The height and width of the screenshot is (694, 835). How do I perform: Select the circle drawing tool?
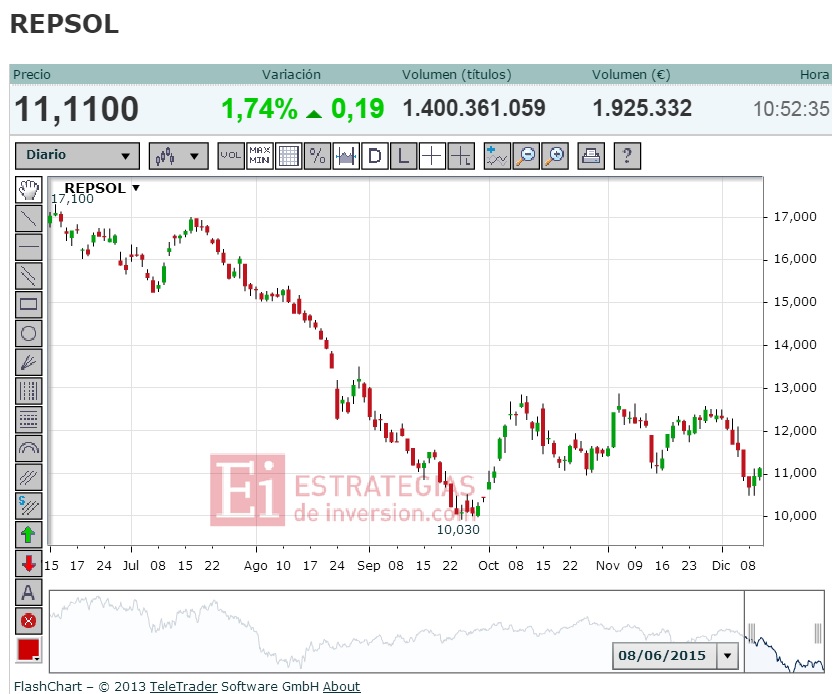(x=28, y=333)
